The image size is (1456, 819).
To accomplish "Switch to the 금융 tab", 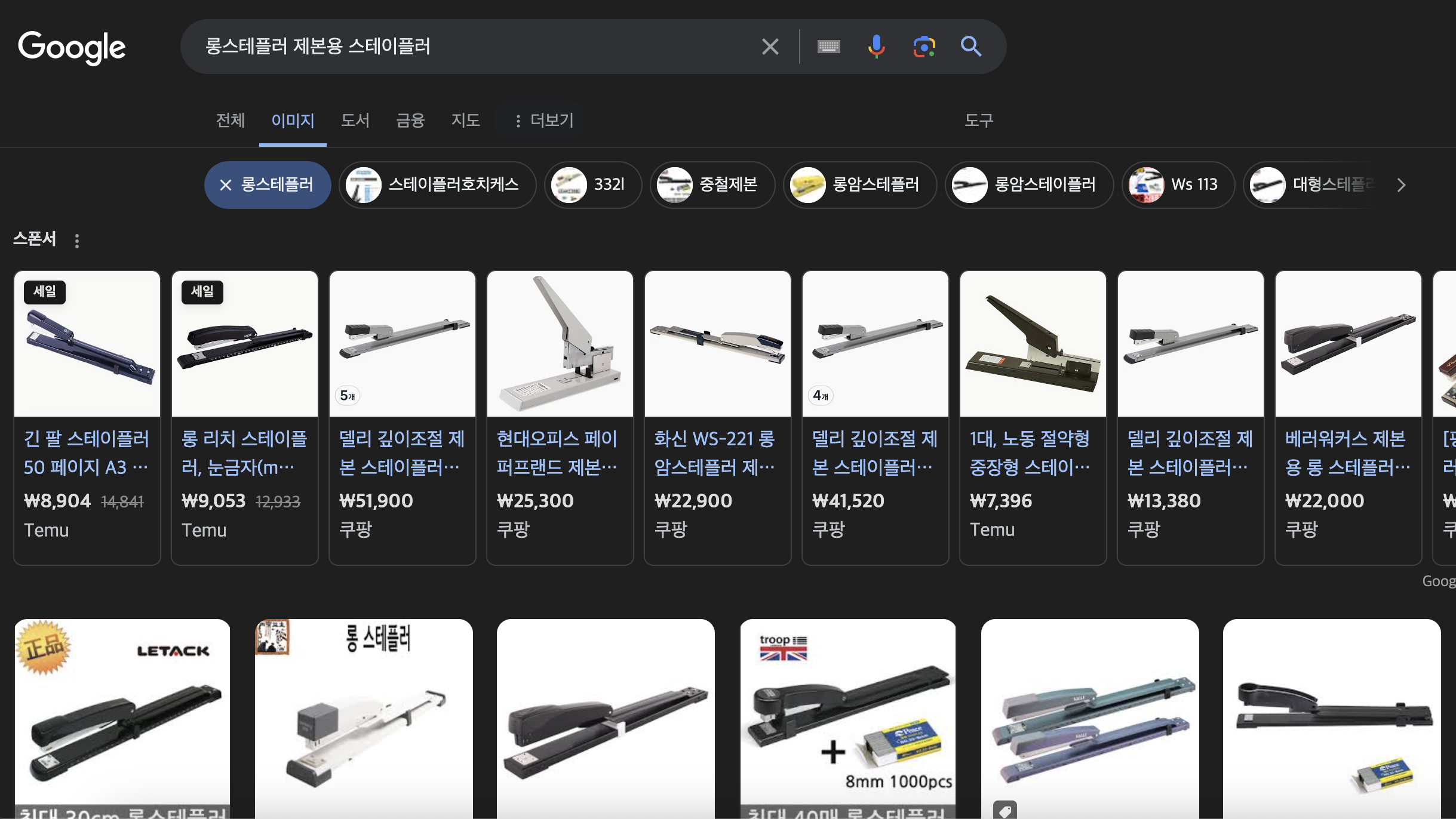I will click(410, 121).
